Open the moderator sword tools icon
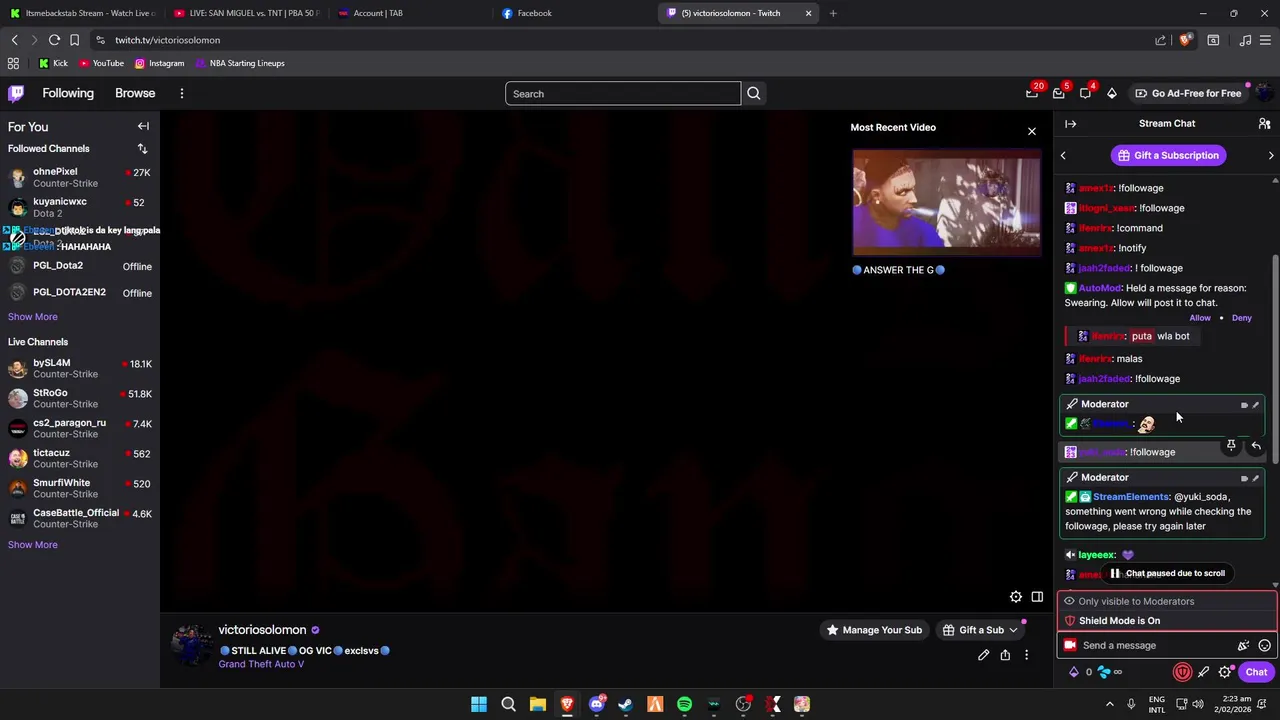This screenshot has width=1280, height=720. 1204,672
